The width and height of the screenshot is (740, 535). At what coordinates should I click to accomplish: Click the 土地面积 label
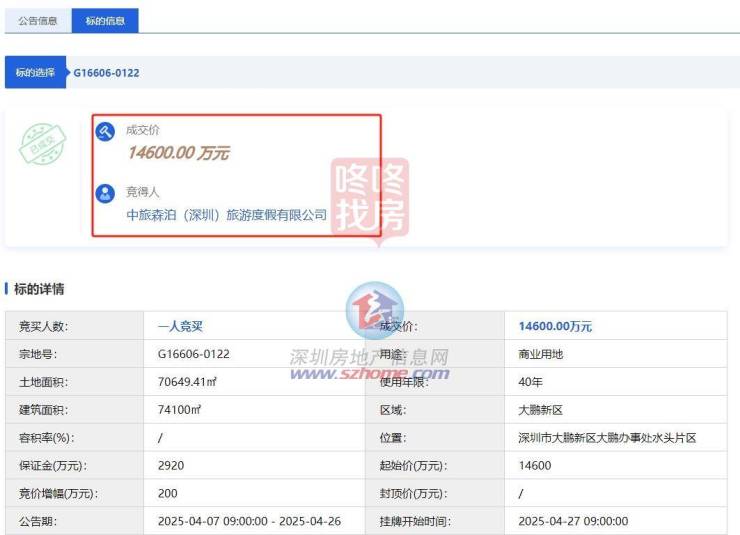click(x=43, y=382)
